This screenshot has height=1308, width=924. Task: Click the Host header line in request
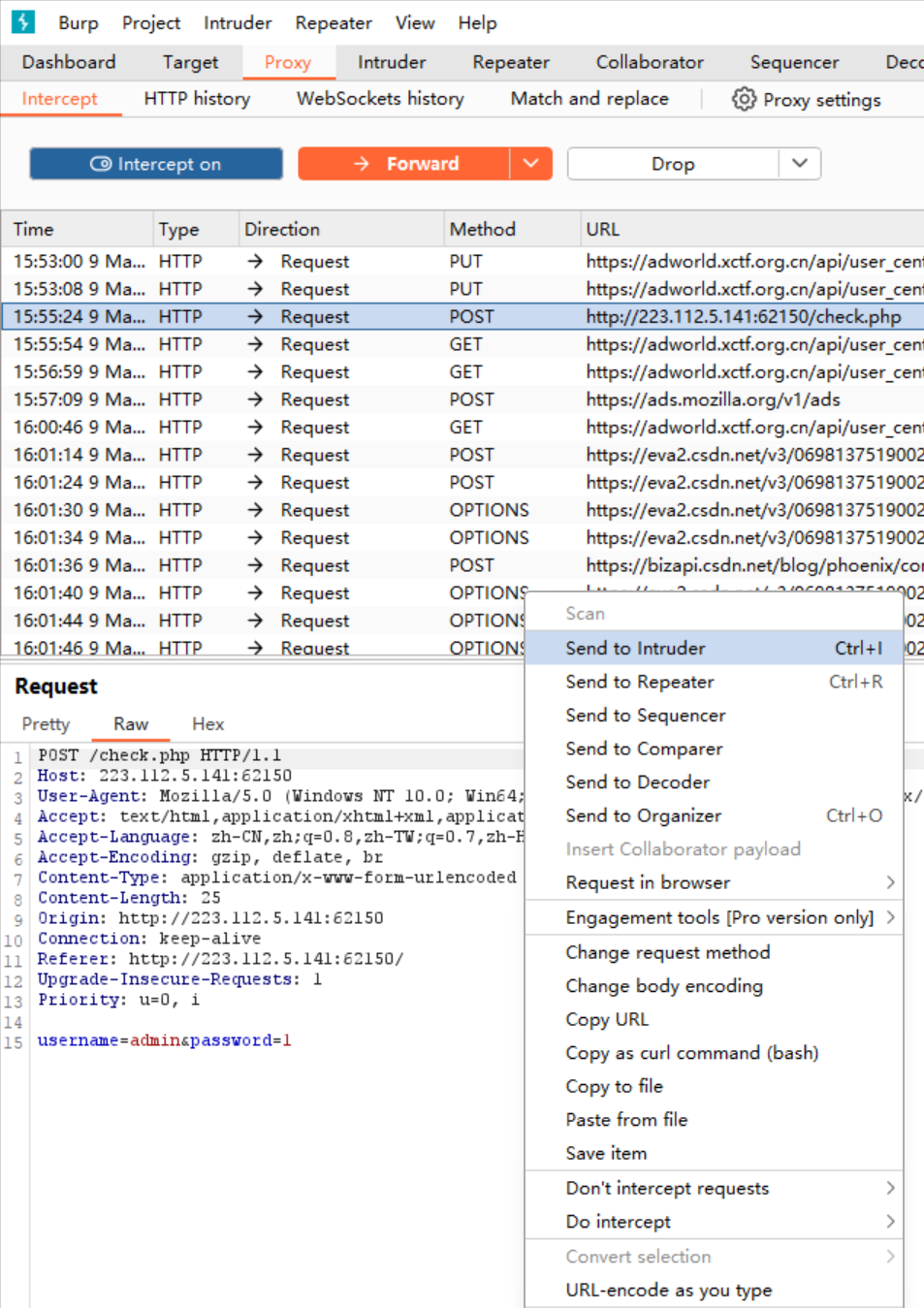pos(165,776)
